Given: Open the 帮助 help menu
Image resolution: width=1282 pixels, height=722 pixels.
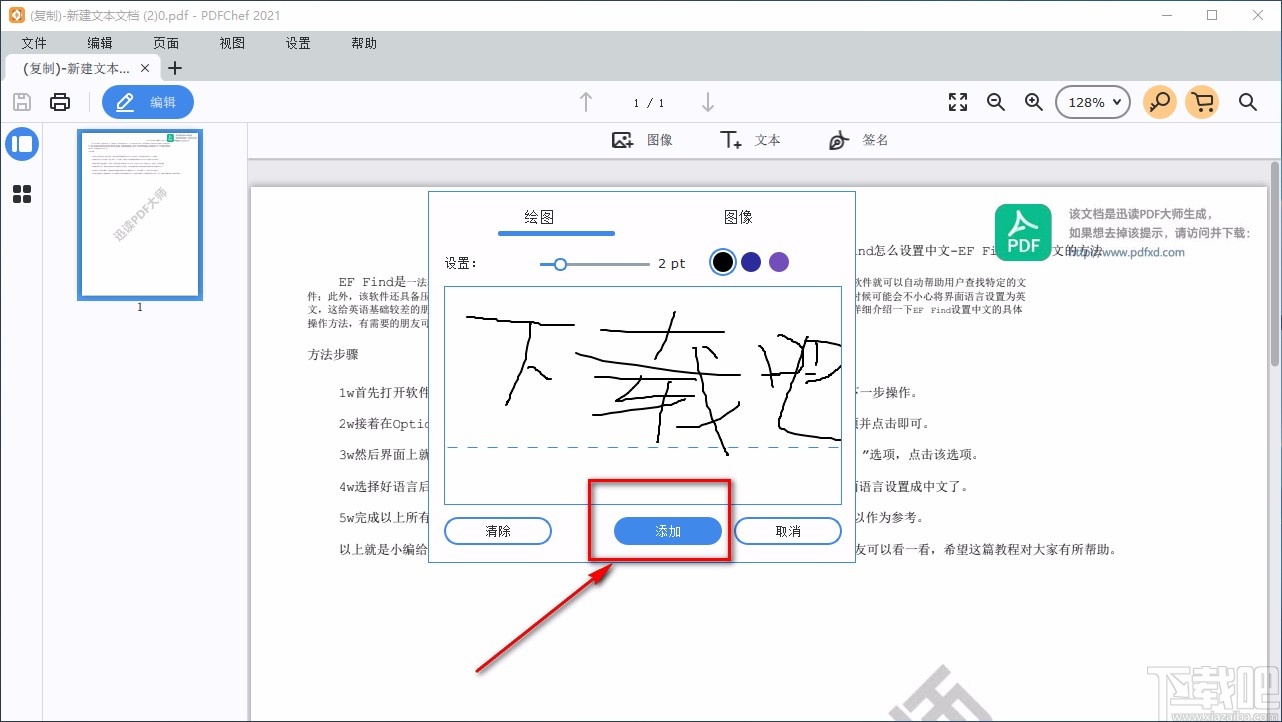Looking at the screenshot, I should coord(363,43).
